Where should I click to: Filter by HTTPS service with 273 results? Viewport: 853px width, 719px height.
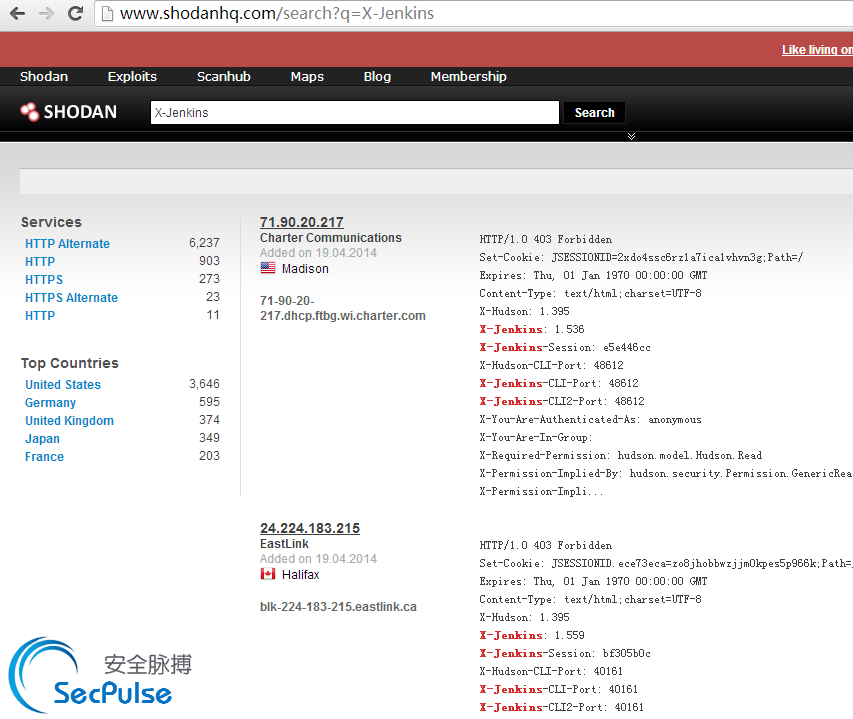coord(44,280)
